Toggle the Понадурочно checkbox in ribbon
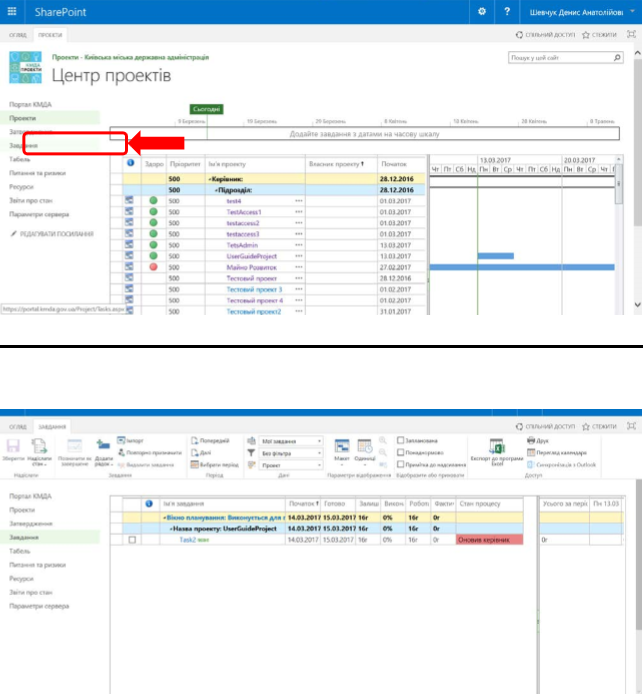 coord(401,451)
